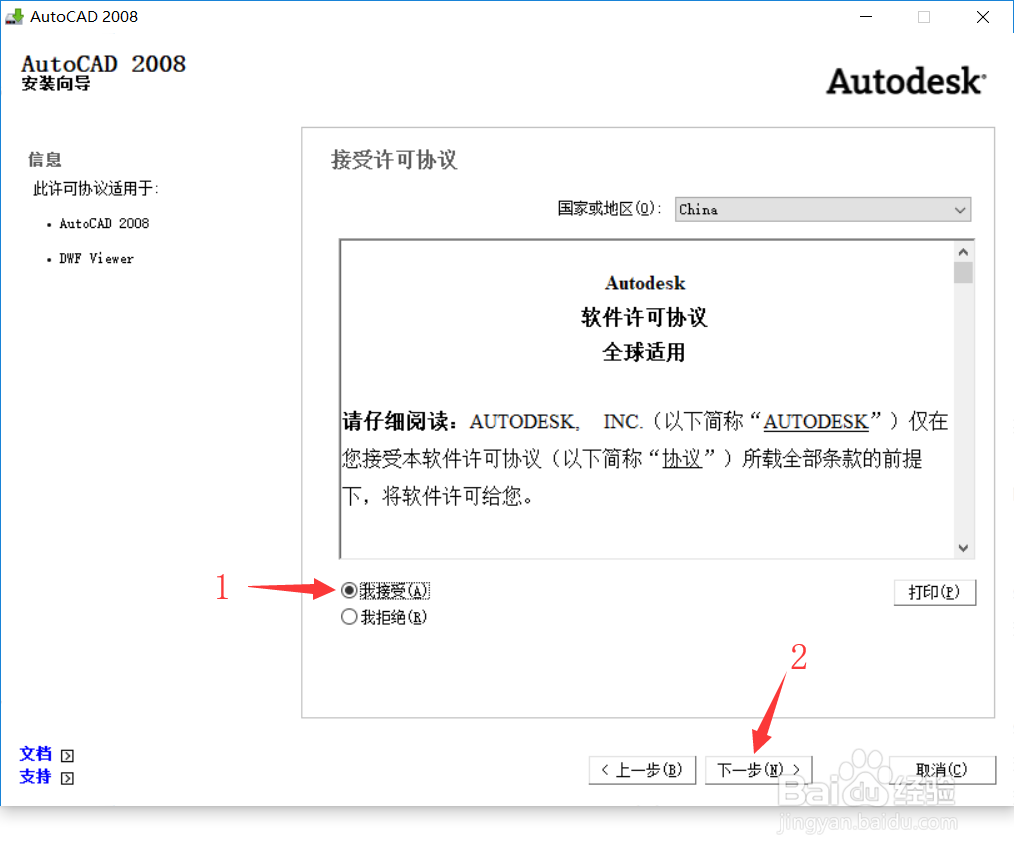The width and height of the screenshot is (1014, 857).
Task: Click the 软件许可协议 heading in agreement
Action: click(x=644, y=318)
